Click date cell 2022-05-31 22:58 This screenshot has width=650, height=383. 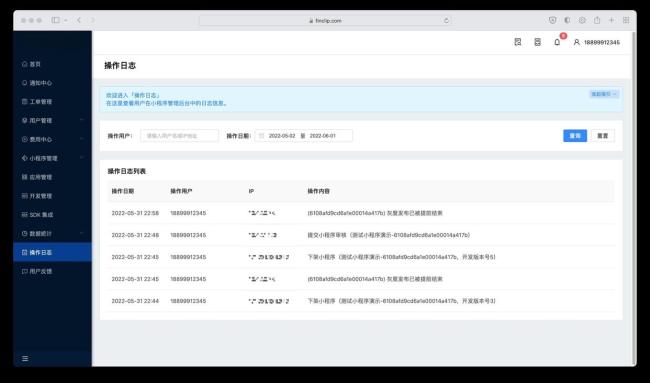pyautogui.click(x=135, y=213)
